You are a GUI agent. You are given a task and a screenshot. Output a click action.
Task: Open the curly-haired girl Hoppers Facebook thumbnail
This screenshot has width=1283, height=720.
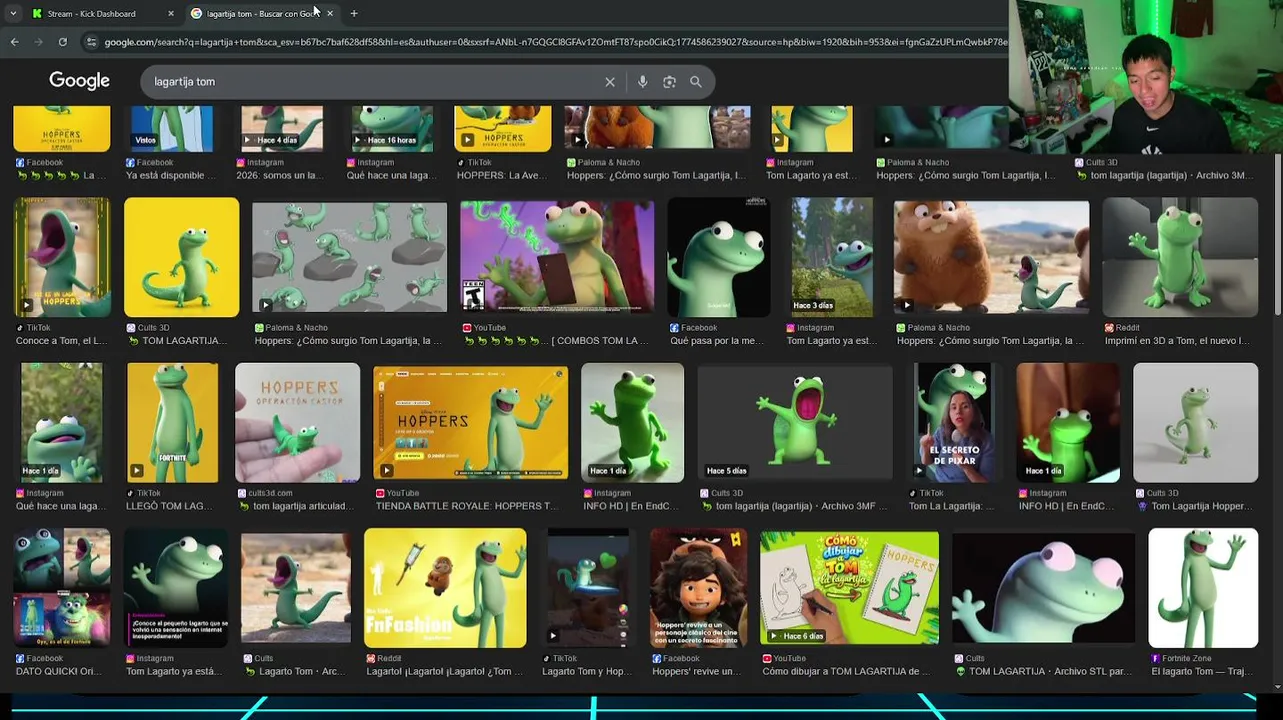point(698,587)
